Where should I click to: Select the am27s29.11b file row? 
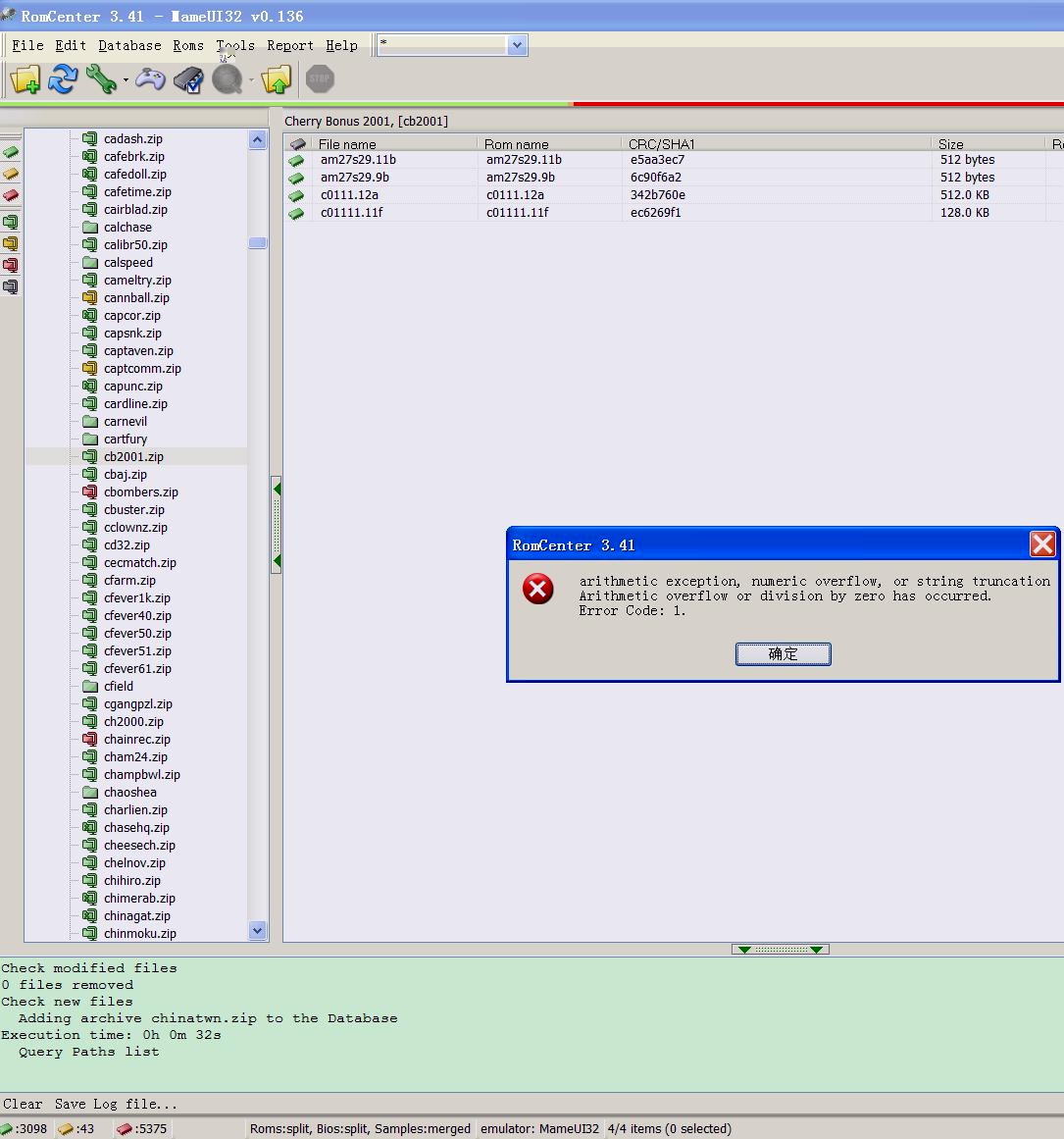(x=673, y=160)
